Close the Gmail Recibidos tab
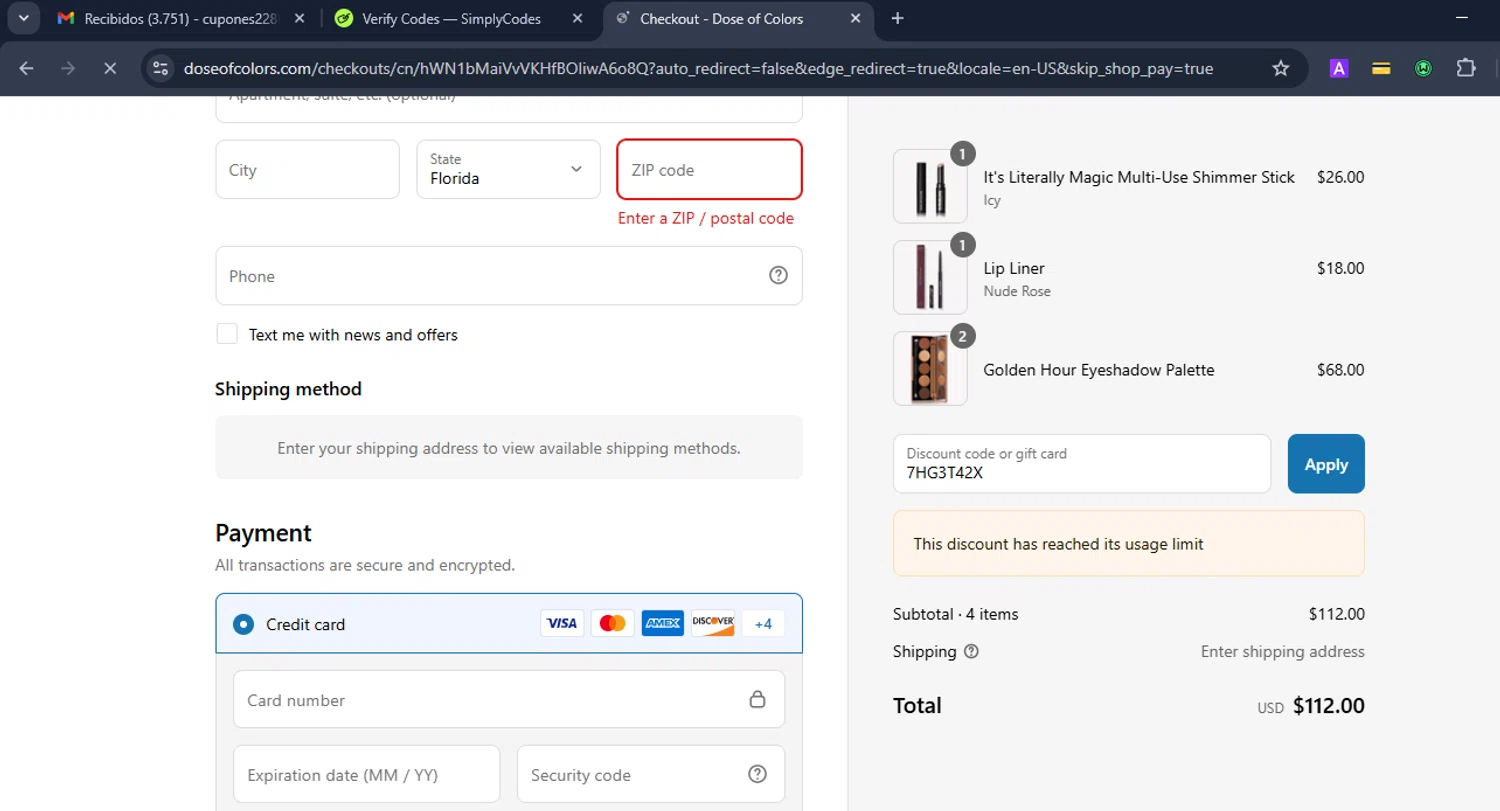Screen dimensions: 1500x811 pyautogui.click(x=300, y=18)
